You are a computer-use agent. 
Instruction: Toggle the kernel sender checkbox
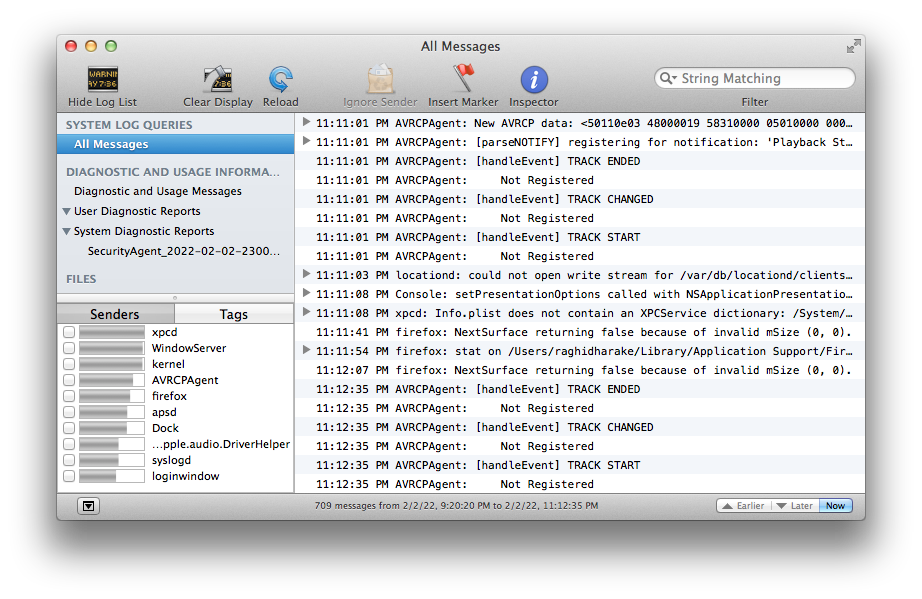point(69,364)
